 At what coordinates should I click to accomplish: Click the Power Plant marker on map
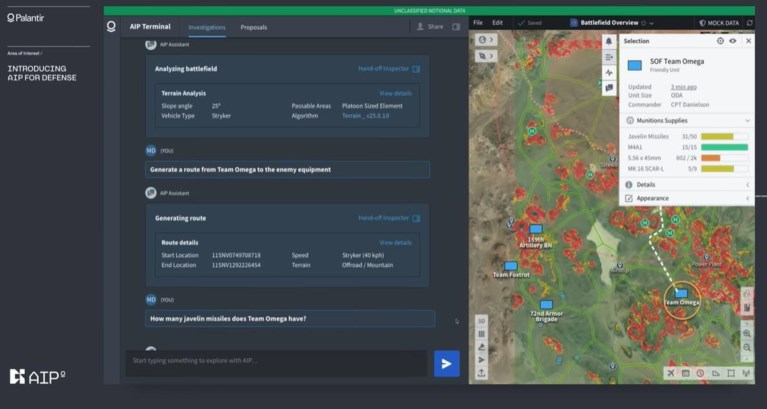coord(706,260)
